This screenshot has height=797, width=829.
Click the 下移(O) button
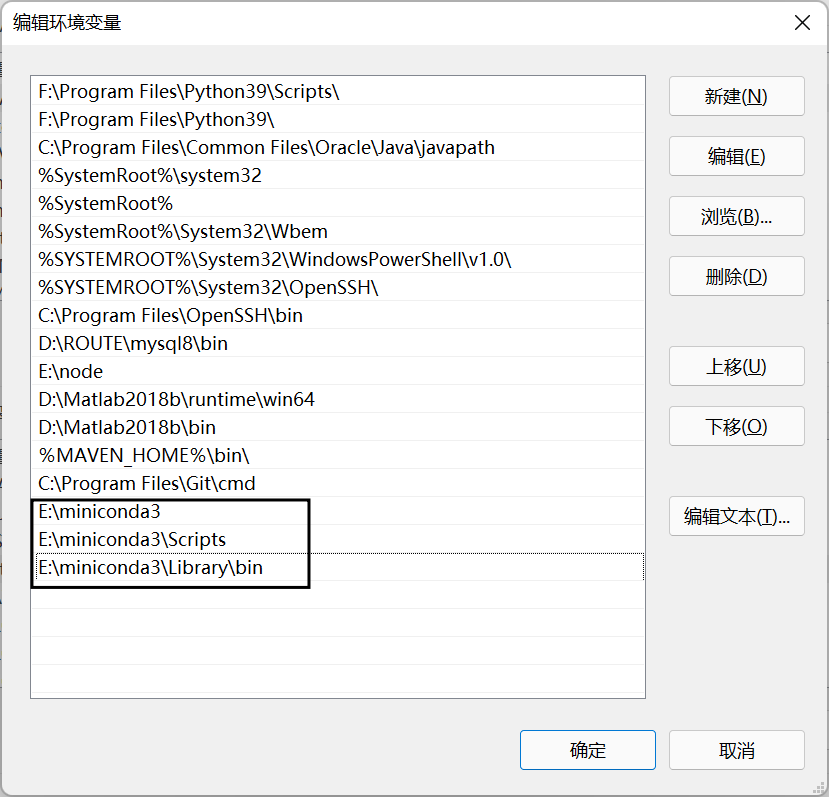click(x=736, y=426)
